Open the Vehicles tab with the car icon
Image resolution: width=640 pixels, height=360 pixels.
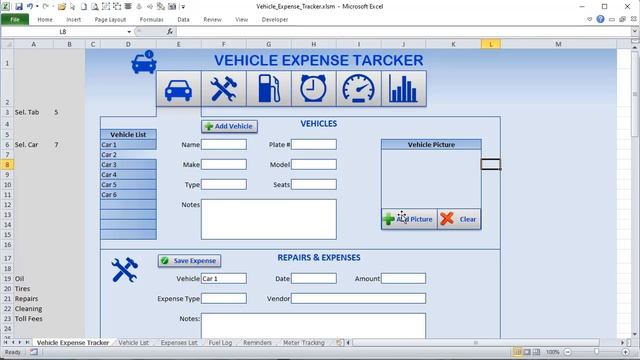click(178, 89)
